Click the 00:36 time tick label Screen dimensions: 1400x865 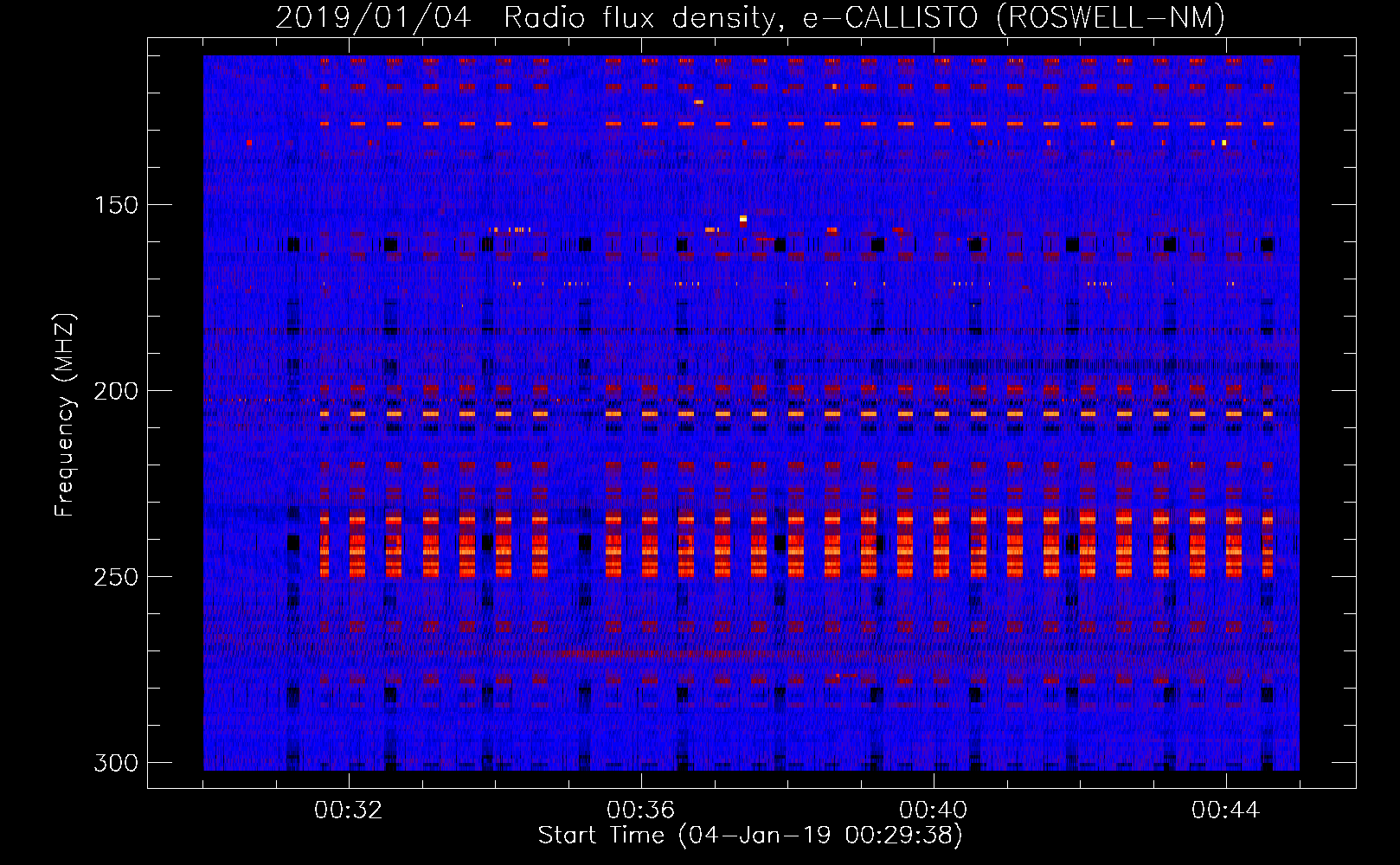641,811
